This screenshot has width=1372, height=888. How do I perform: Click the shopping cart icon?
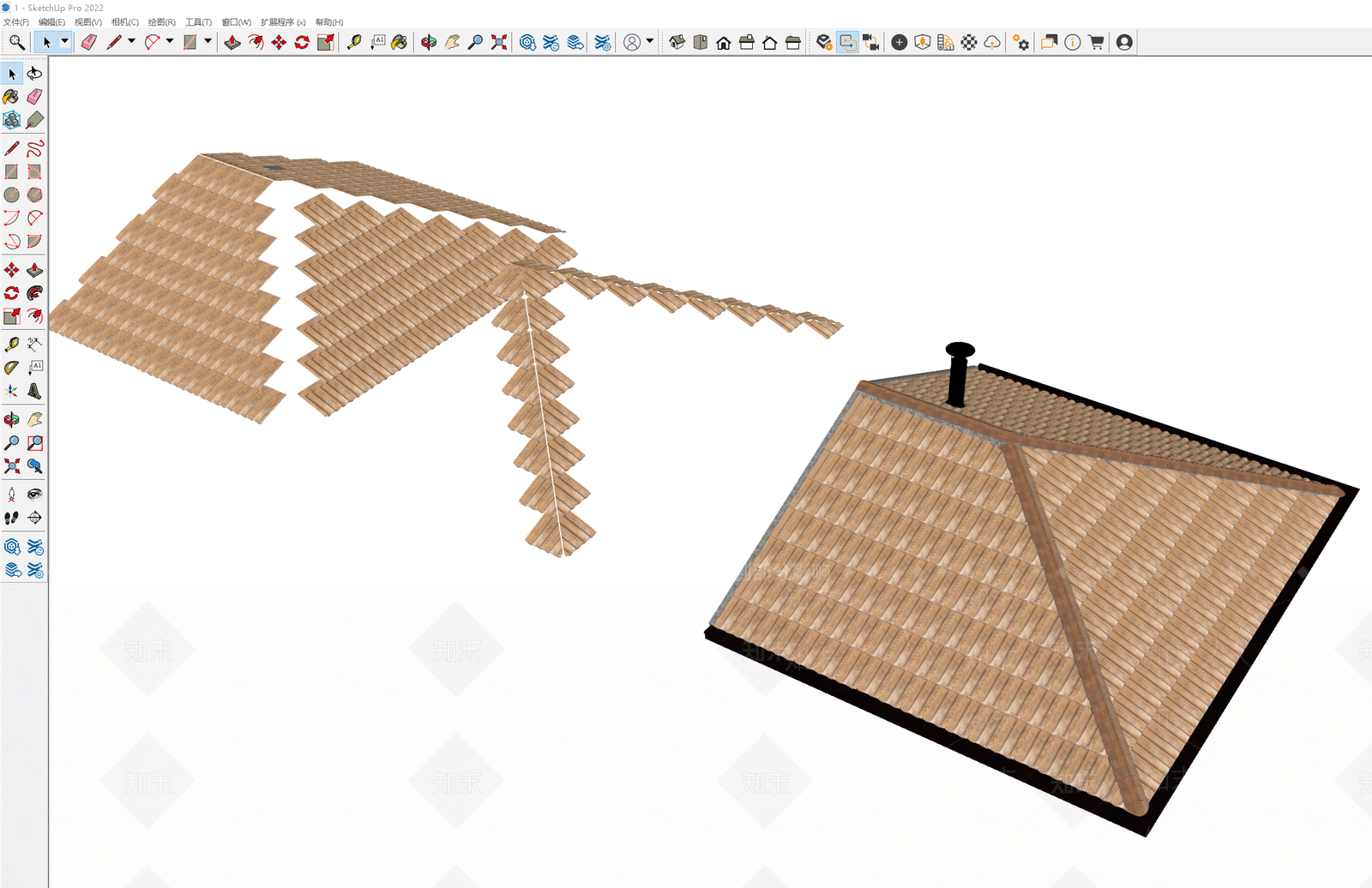point(1096,42)
